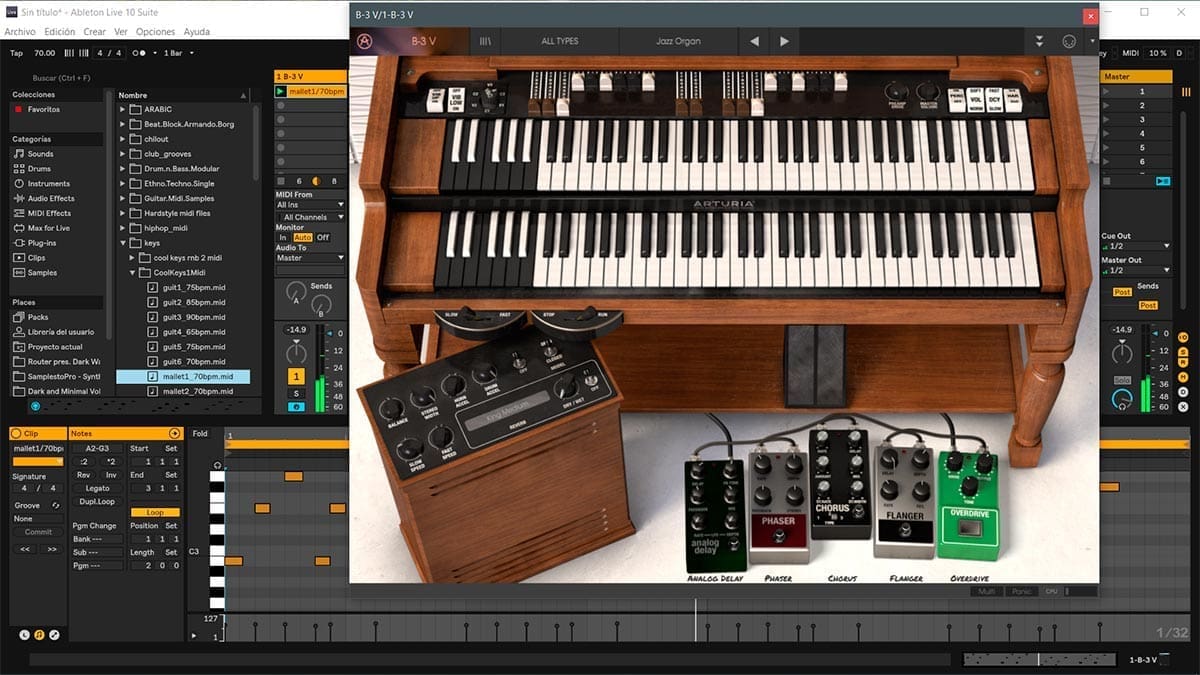Launch the mallet1/70bpm clip
The width and height of the screenshot is (1200, 675).
coord(280,92)
